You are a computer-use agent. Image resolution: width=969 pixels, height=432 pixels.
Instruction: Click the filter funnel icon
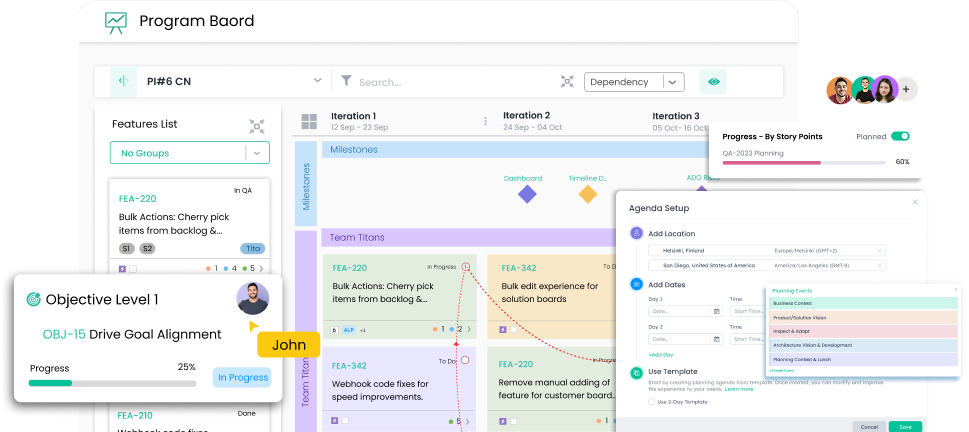(347, 82)
